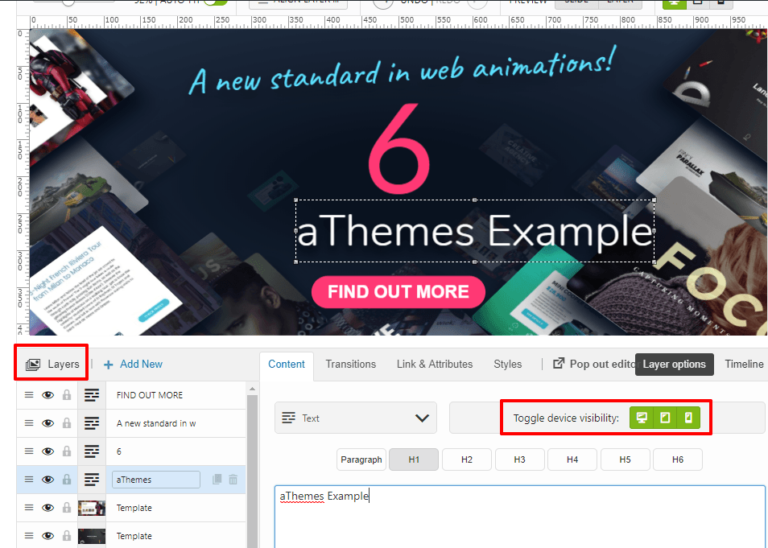Viewport: 768px width, 548px height.
Task: Toggle eye icon on 'A new standard in w' layer
Action: click(48, 423)
